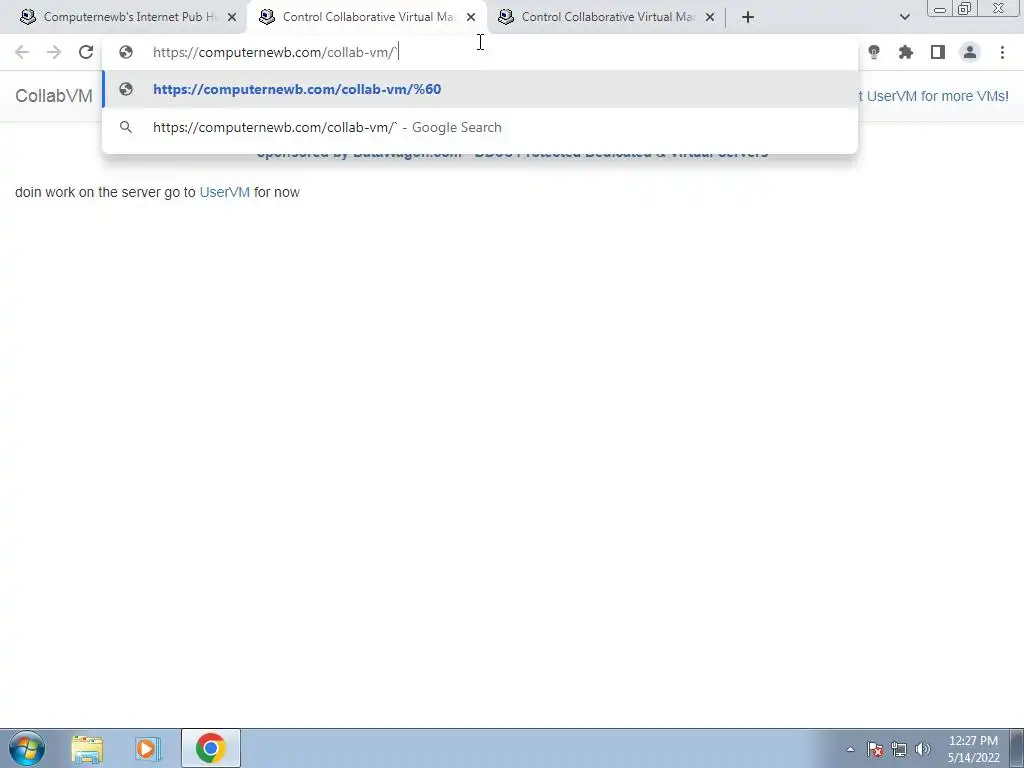Select the collab-vm/%60 URL suggestion
This screenshot has width=1024, height=768.
coord(480,89)
